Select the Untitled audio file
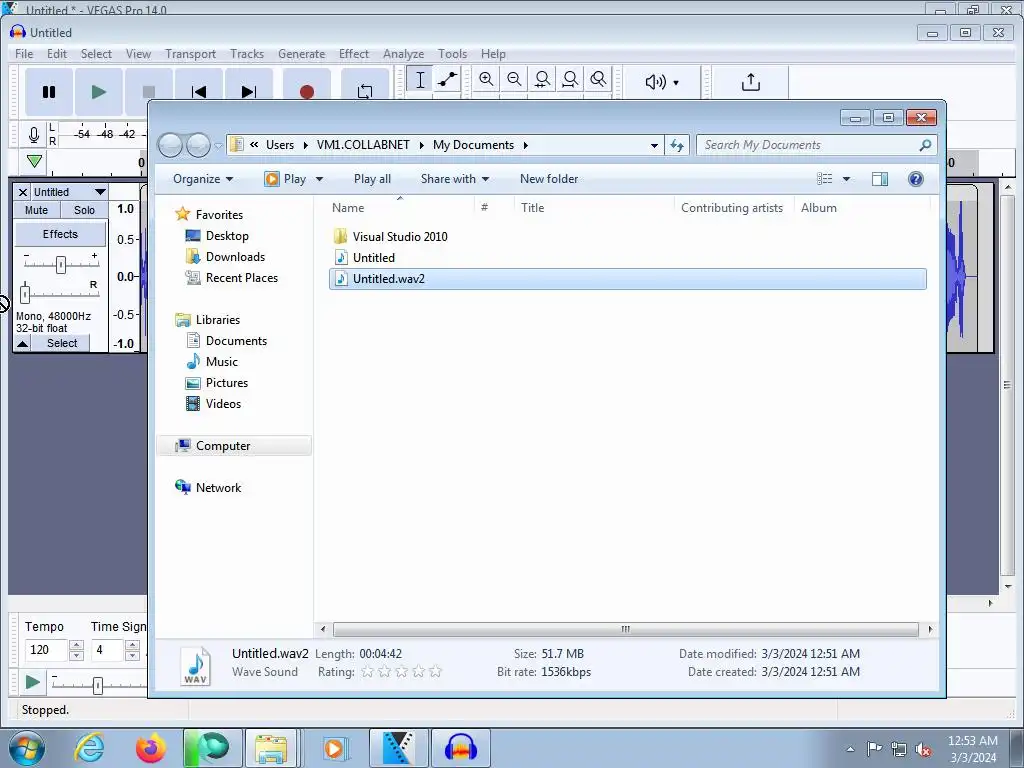This screenshot has height=768, width=1024. tap(374, 258)
